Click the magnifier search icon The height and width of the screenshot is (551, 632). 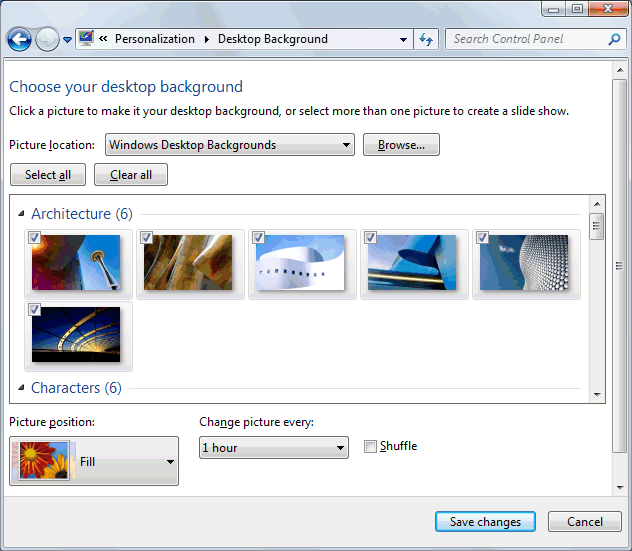[x=614, y=39]
